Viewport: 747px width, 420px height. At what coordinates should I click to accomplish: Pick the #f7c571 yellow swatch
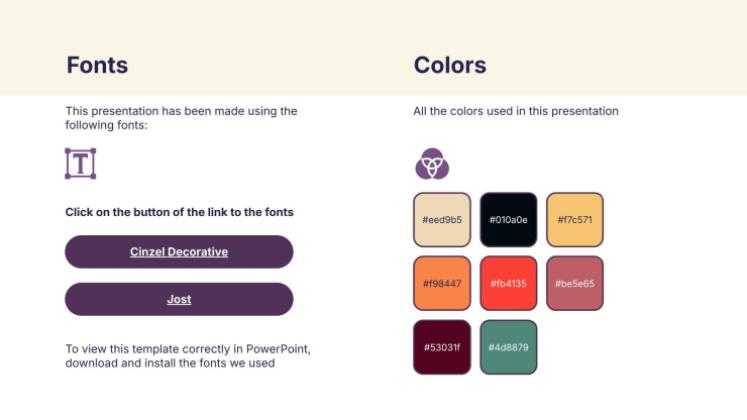[575, 220]
